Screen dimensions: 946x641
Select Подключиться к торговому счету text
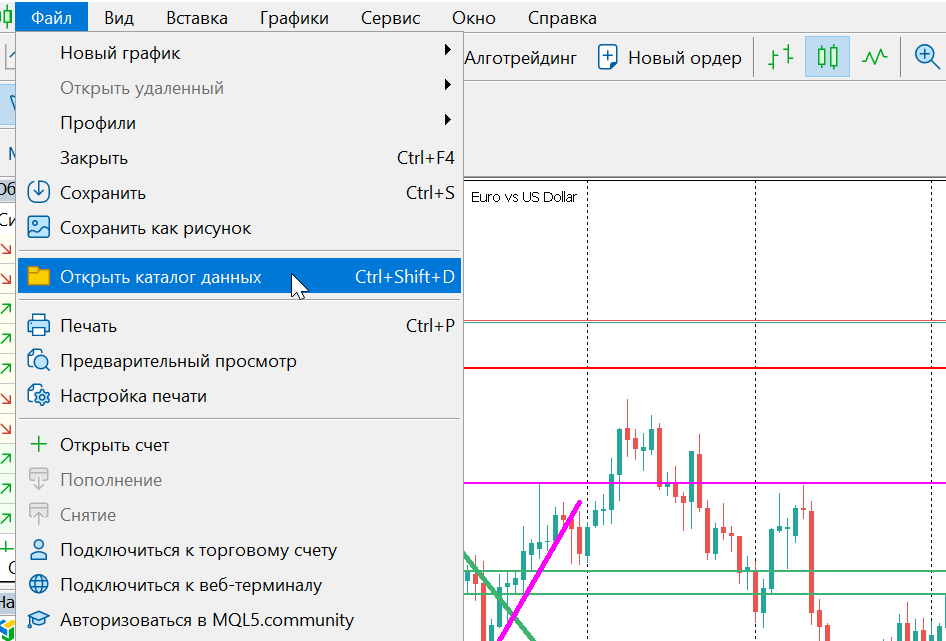198,550
